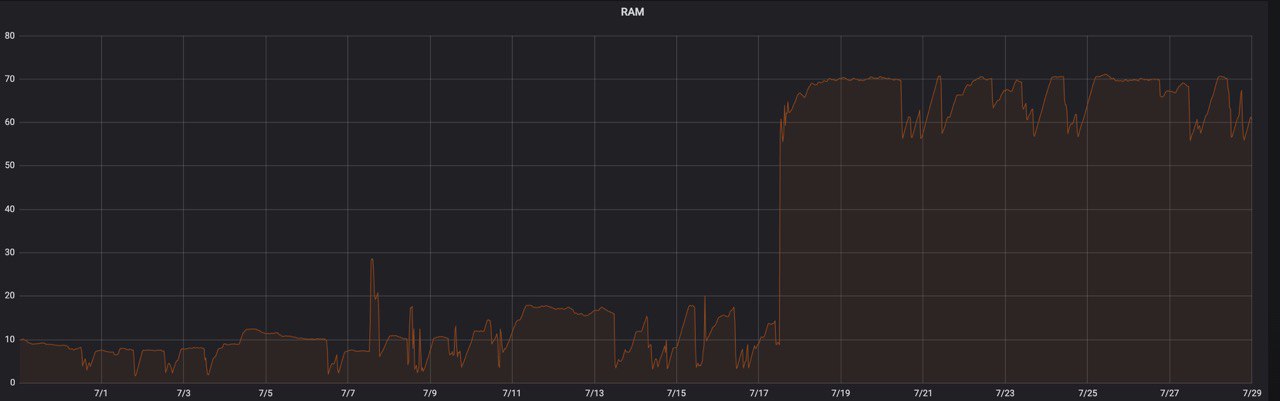The image size is (1280, 401).
Task: Click the 70 value on y-axis
Action: 10,79
